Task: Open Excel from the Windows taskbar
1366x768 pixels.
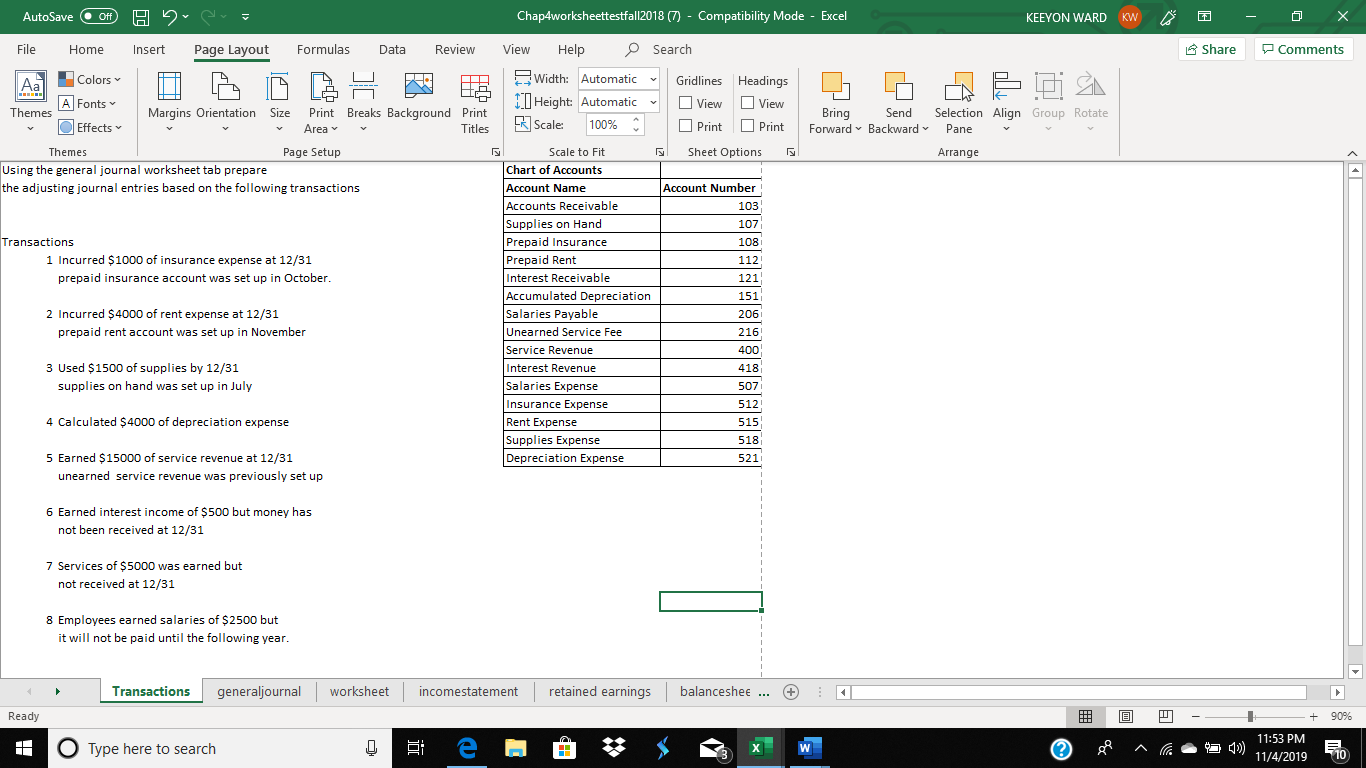Action: [760, 748]
